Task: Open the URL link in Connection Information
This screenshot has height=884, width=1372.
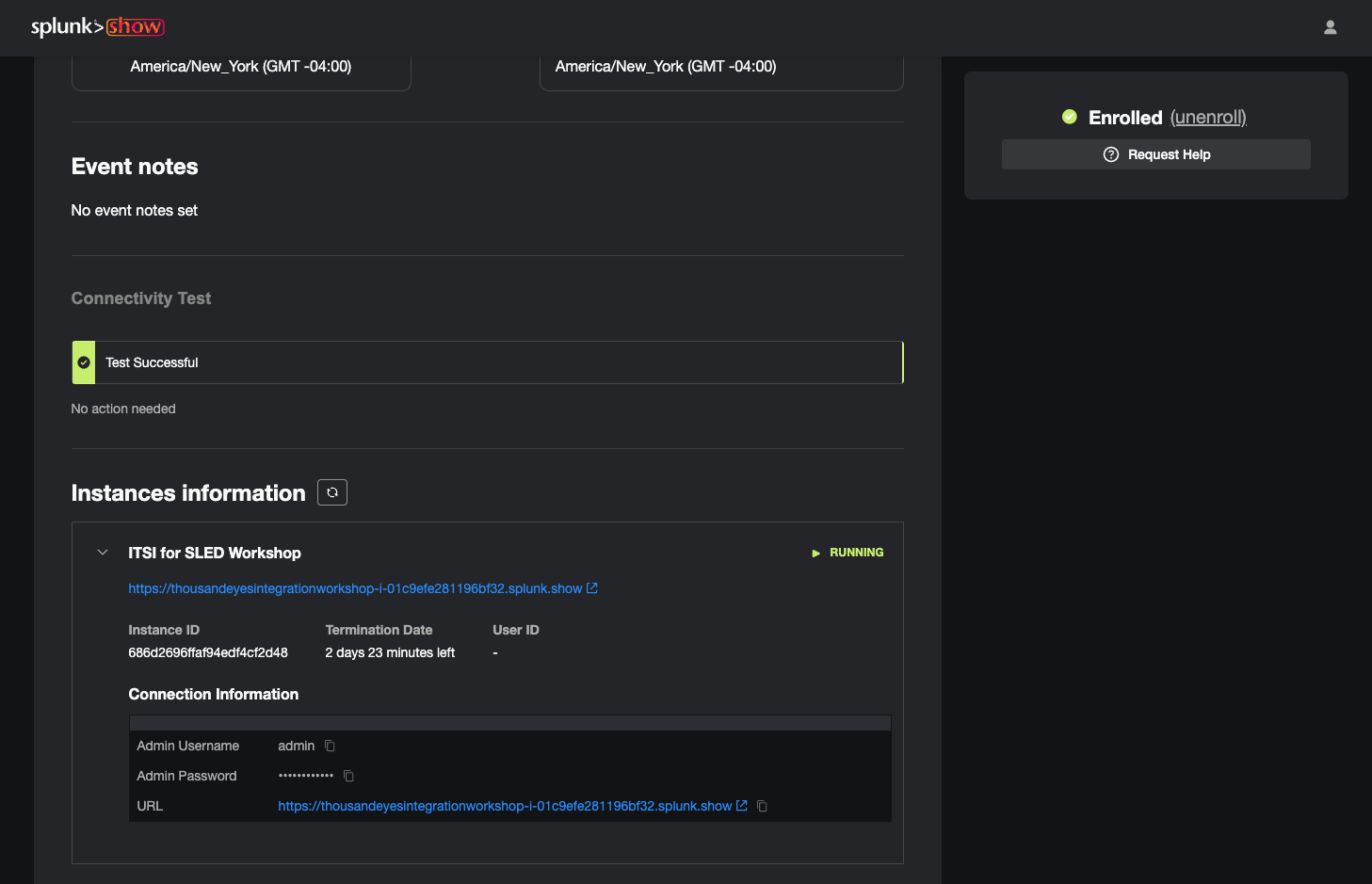Action: coord(505,806)
